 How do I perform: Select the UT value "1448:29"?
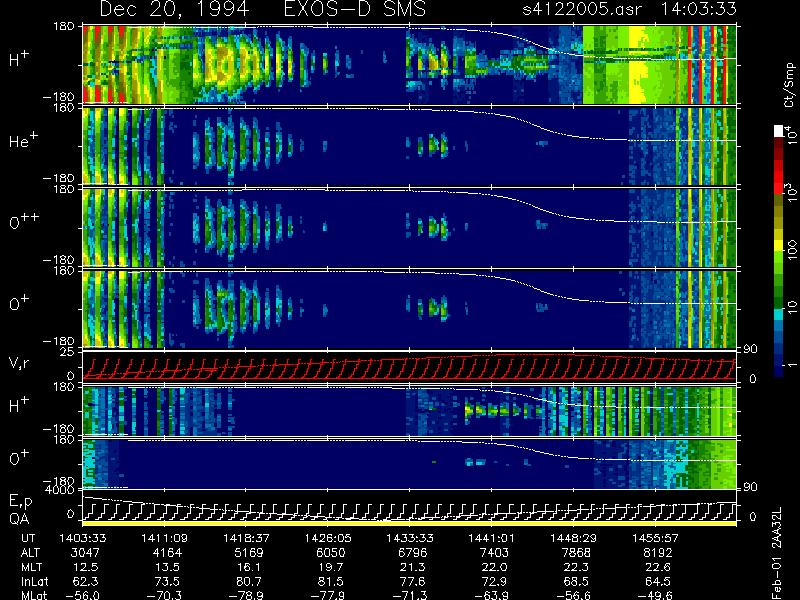[x=573, y=538]
